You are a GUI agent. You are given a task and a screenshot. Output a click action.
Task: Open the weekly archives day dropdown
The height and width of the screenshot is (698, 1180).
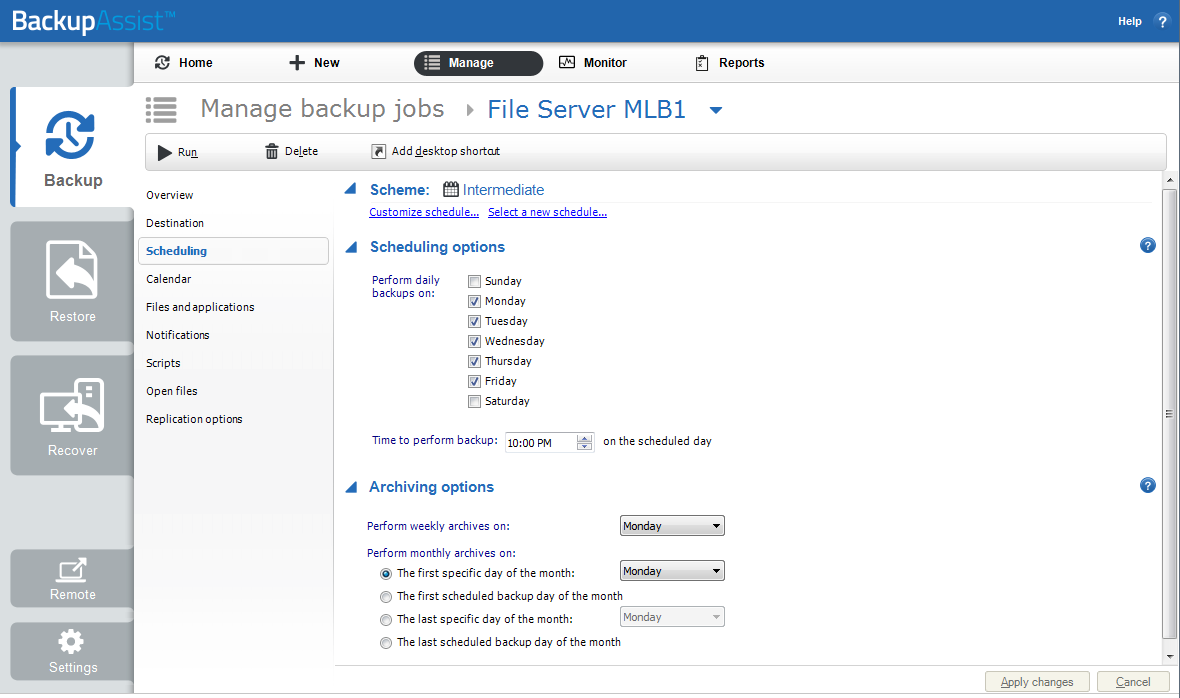tap(672, 526)
